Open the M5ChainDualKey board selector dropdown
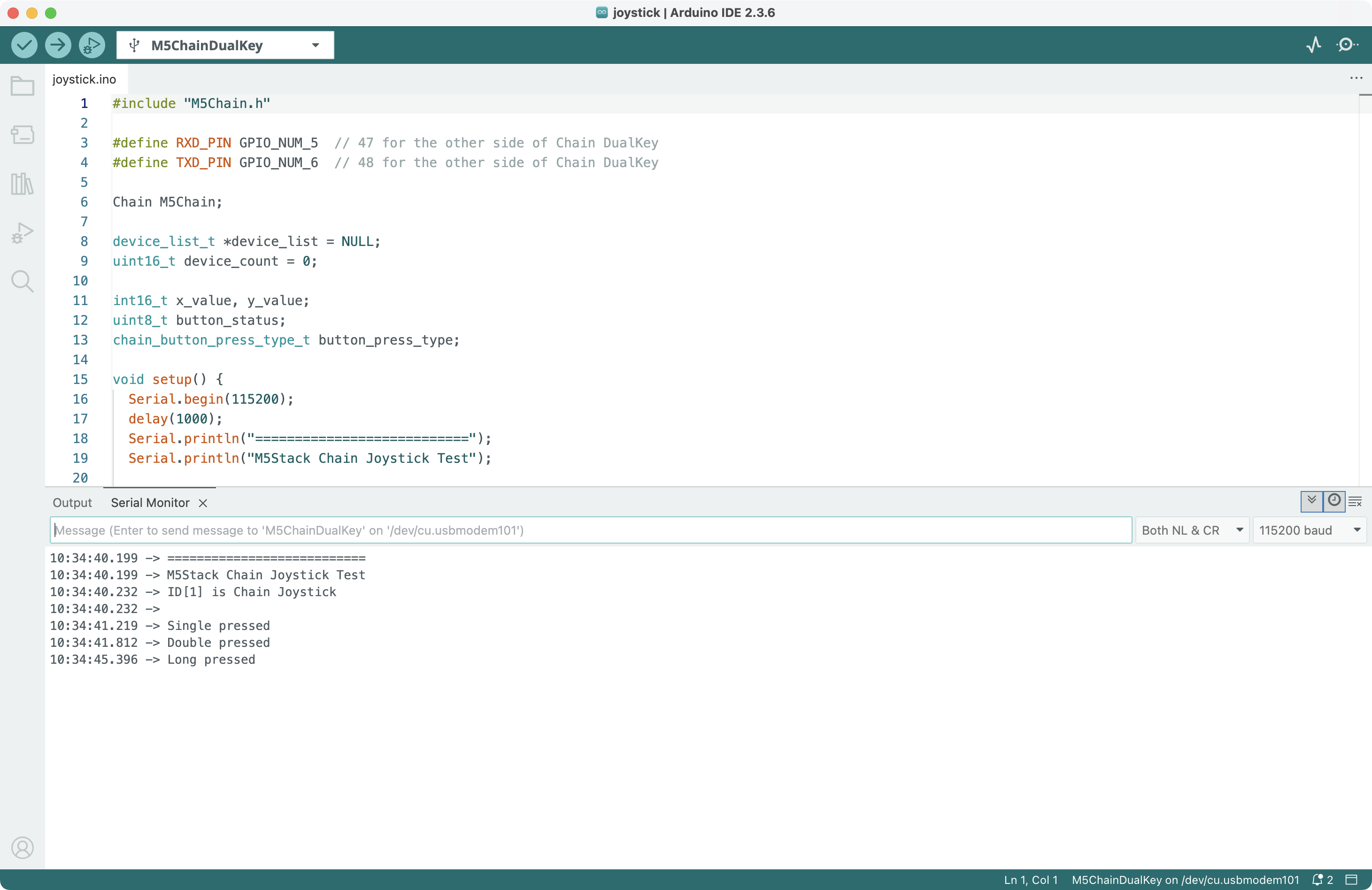 tap(225, 45)
